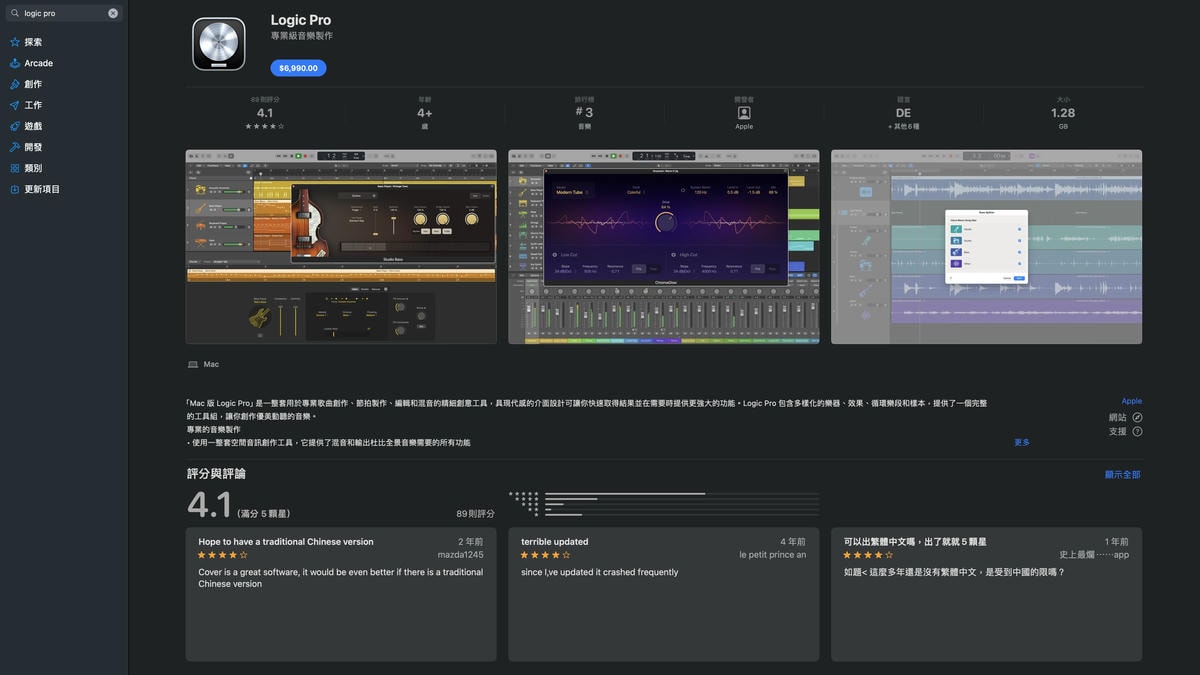Click the hammer icon beside 開發
Screen dimensions: 1200x675
tap(15, 147)
